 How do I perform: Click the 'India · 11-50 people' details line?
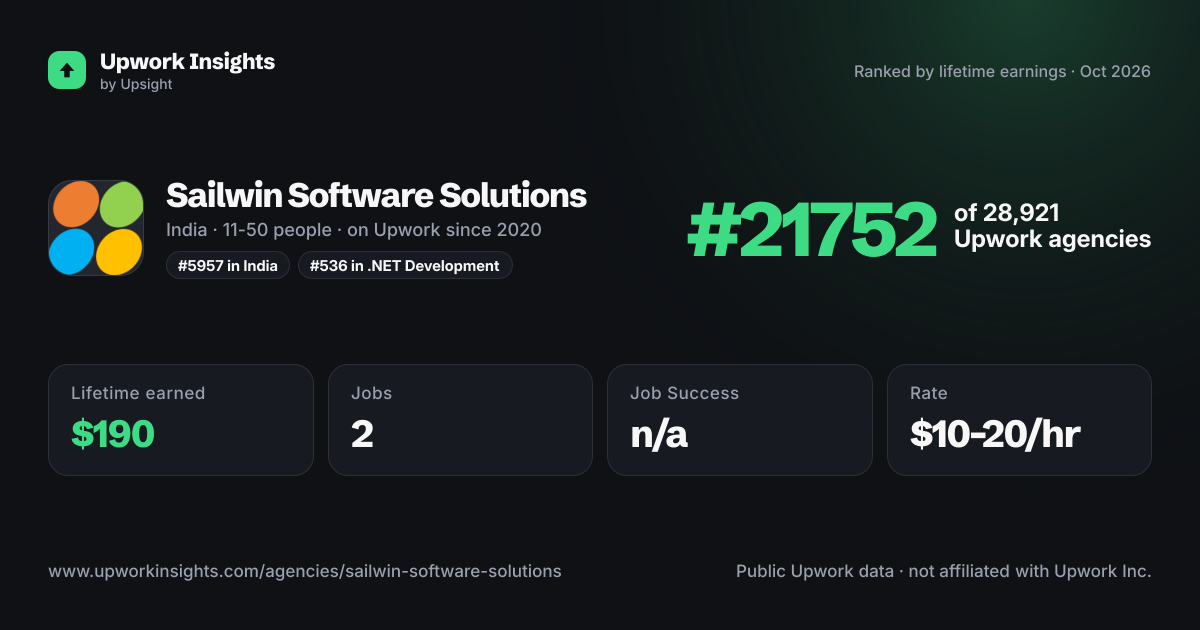354,230
